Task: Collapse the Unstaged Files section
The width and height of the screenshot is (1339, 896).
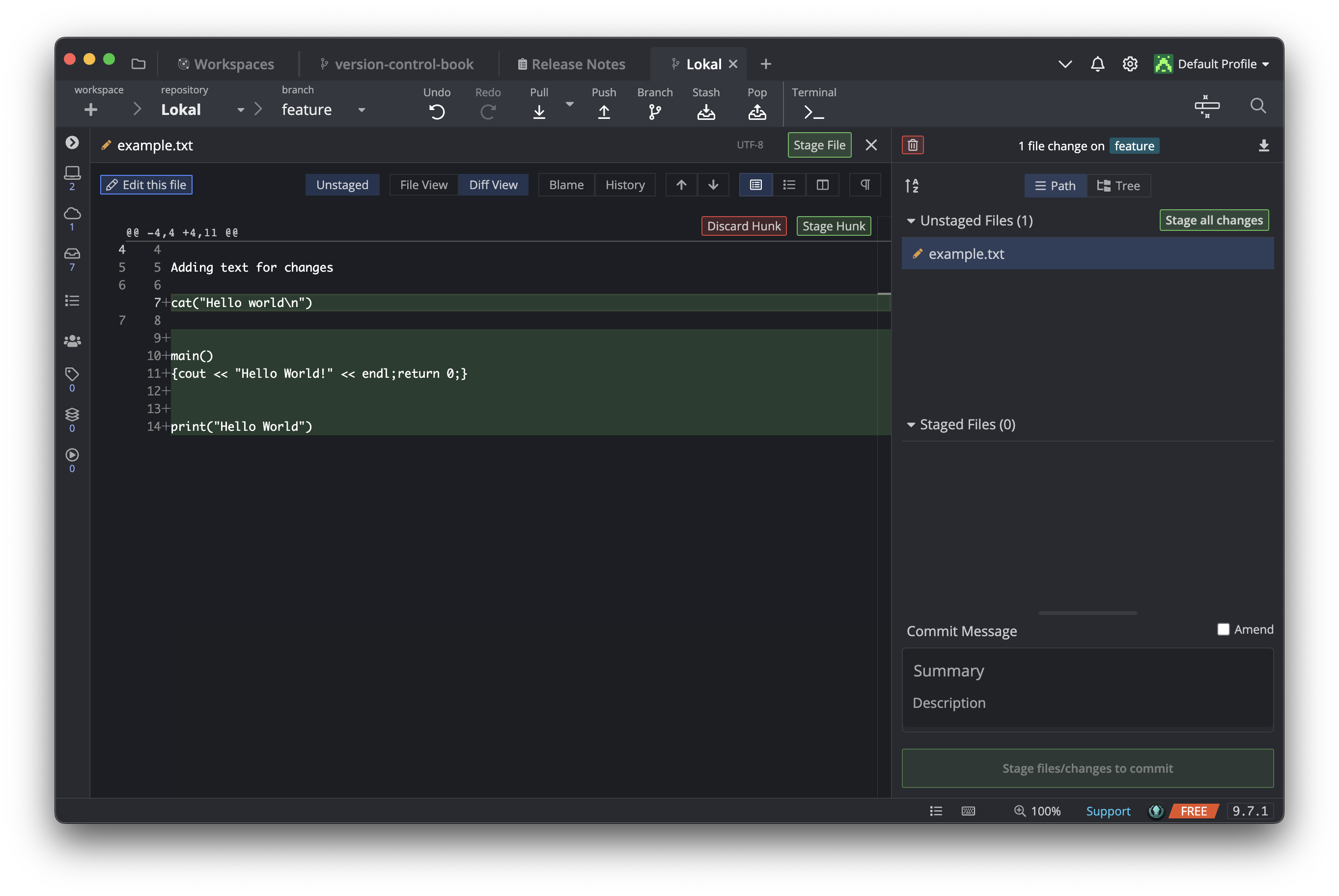Action: 911,221
